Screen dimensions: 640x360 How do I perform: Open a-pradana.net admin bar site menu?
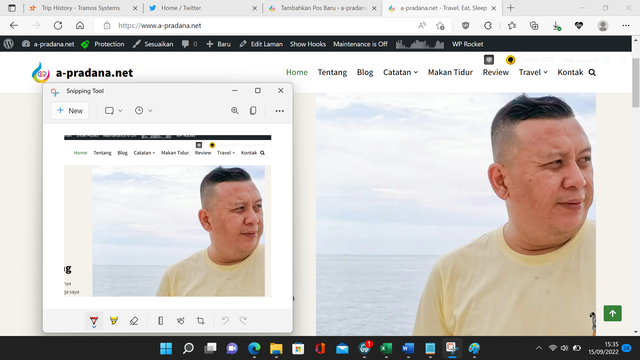pyautogui.click(x=48, y=44)
